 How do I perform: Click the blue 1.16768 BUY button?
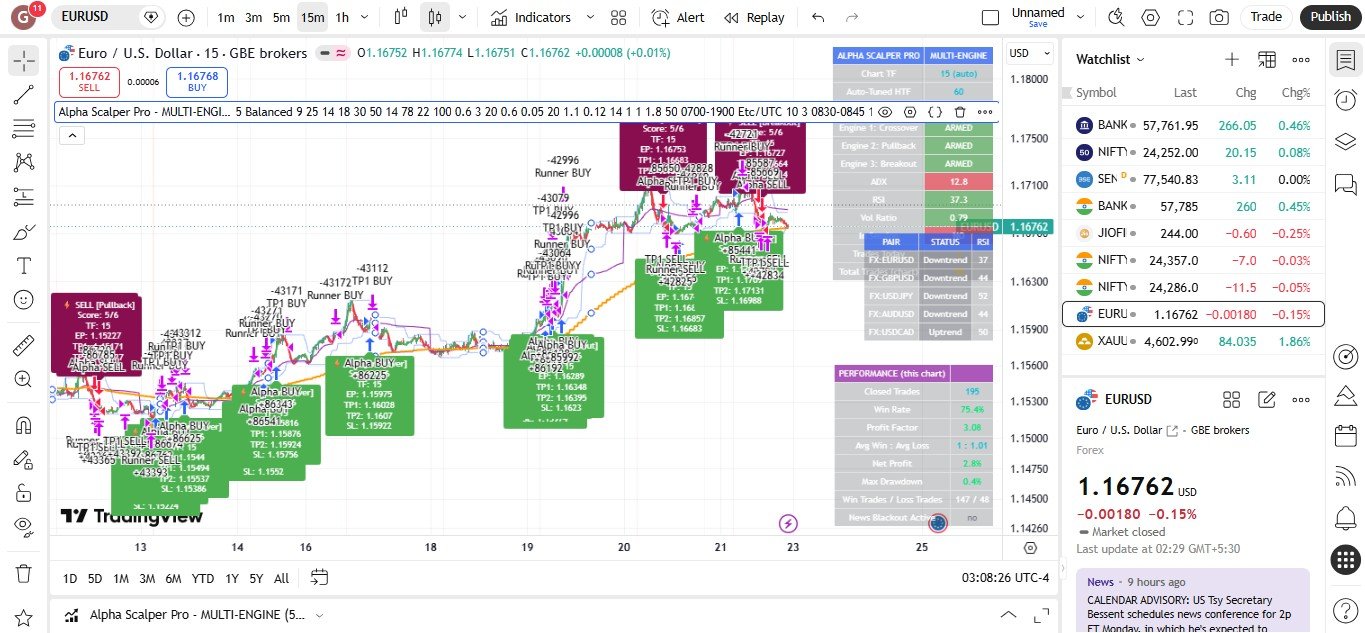(x=198, y=81)
